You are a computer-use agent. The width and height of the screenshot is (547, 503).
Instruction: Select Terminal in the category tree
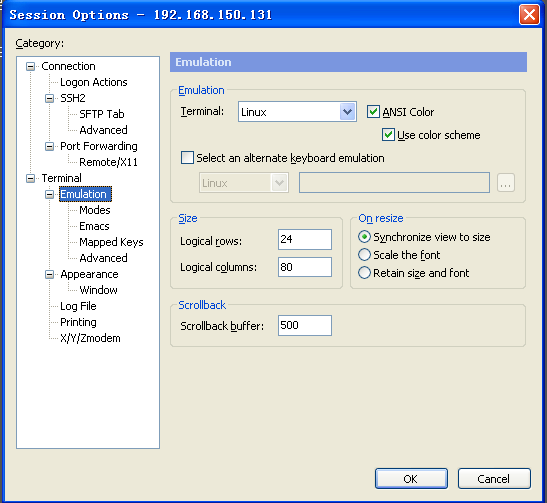coord(61,178)
